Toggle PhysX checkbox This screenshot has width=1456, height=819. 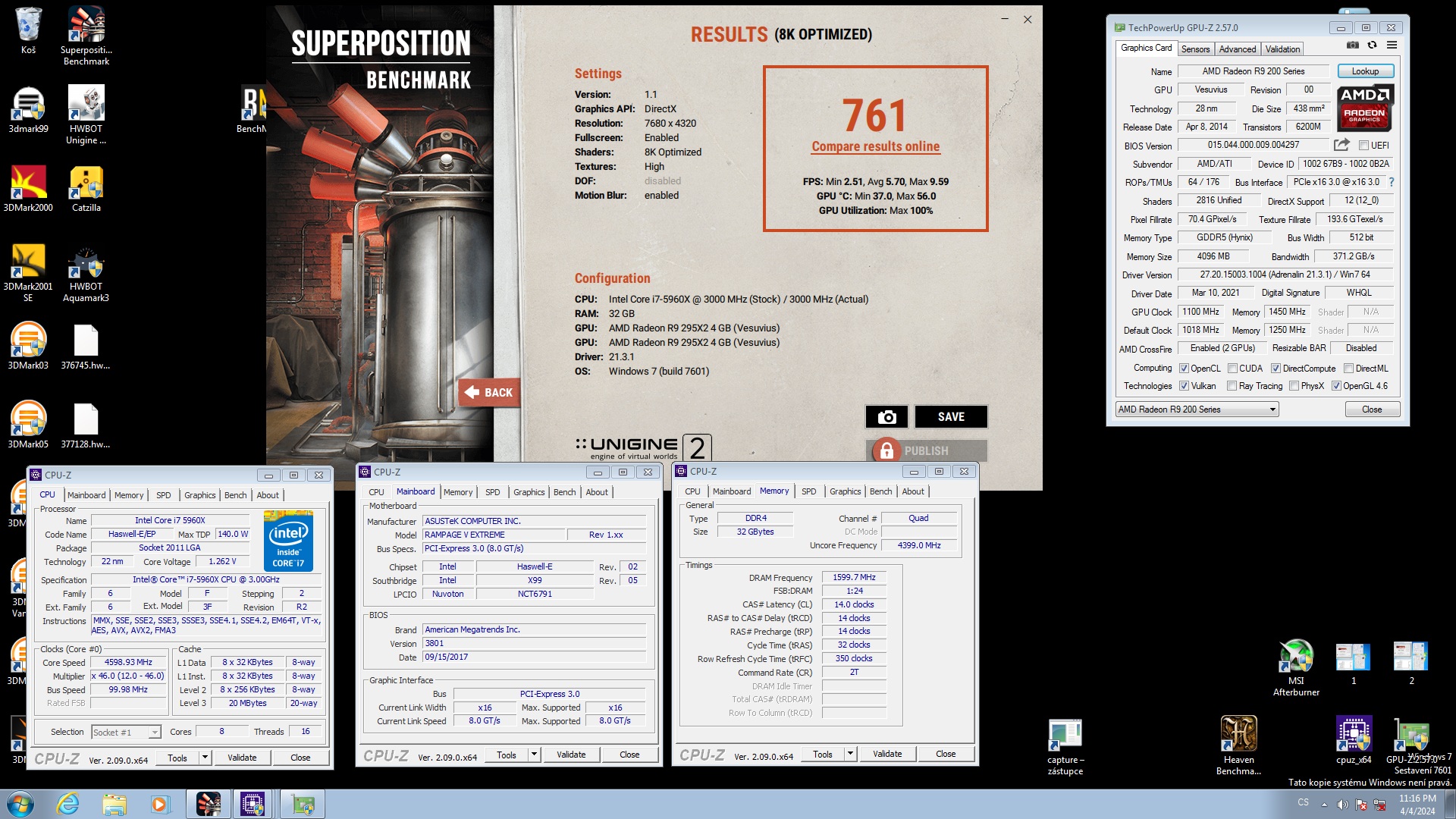click(x=1294, y=386)
